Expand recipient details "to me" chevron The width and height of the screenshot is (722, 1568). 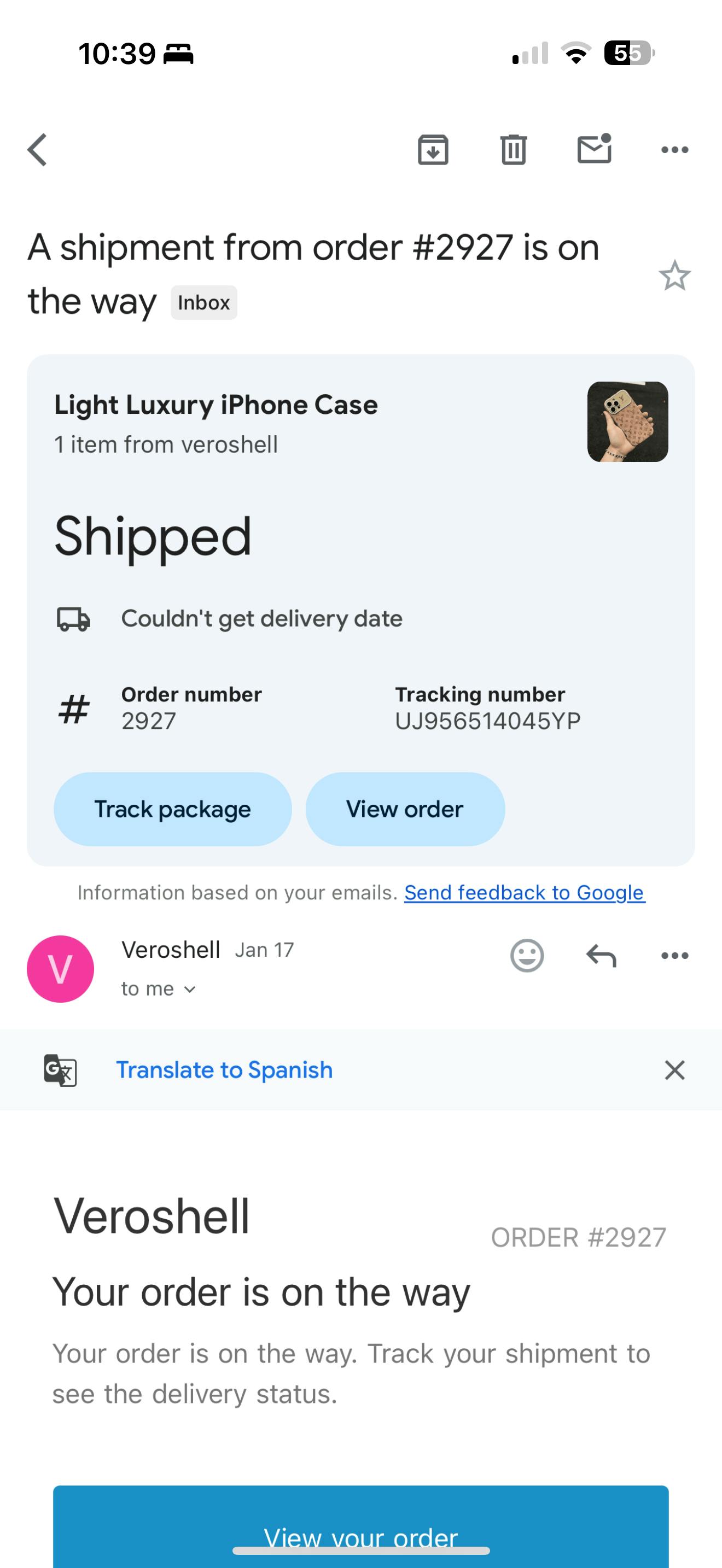(x=189, y=989)
